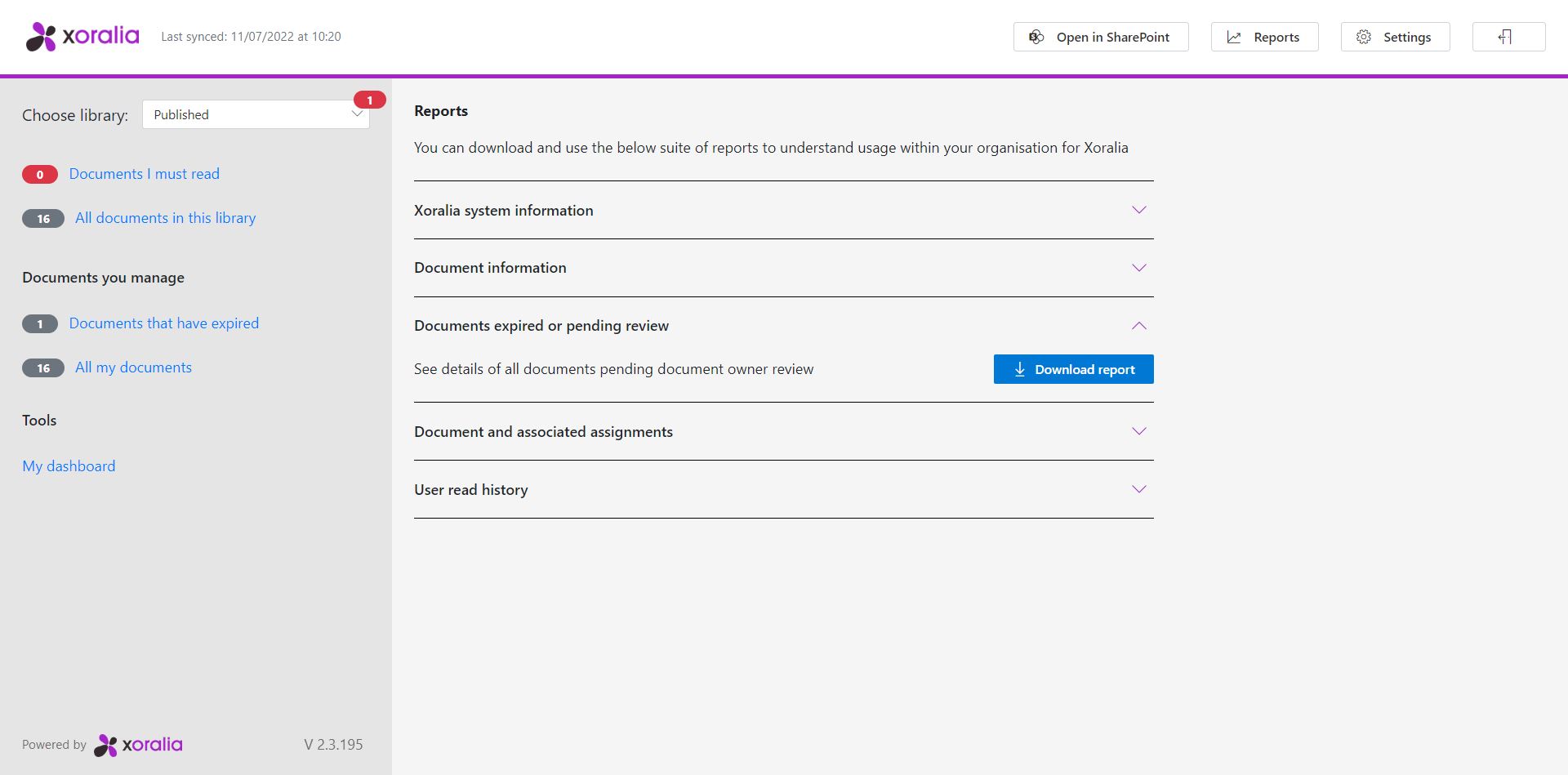The width and height of the screenshot is (1568, 775).
Task: Click the Last synced timestamp text
Action: point(252,37)
